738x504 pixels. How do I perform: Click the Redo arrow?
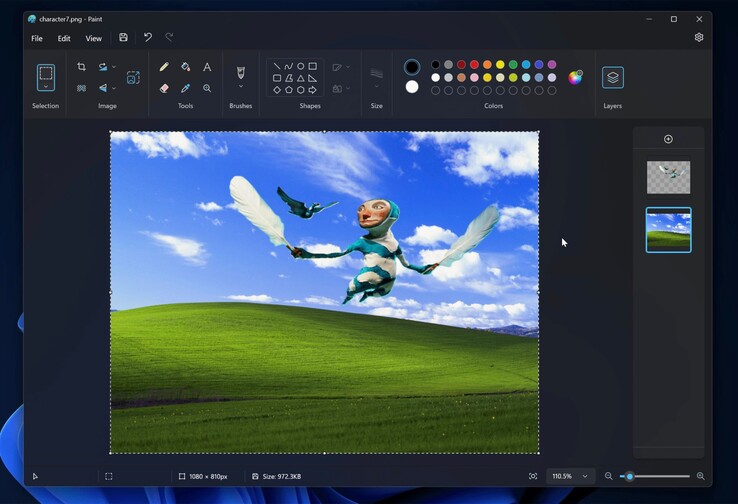pyautogui.click(x=169, y=37)
